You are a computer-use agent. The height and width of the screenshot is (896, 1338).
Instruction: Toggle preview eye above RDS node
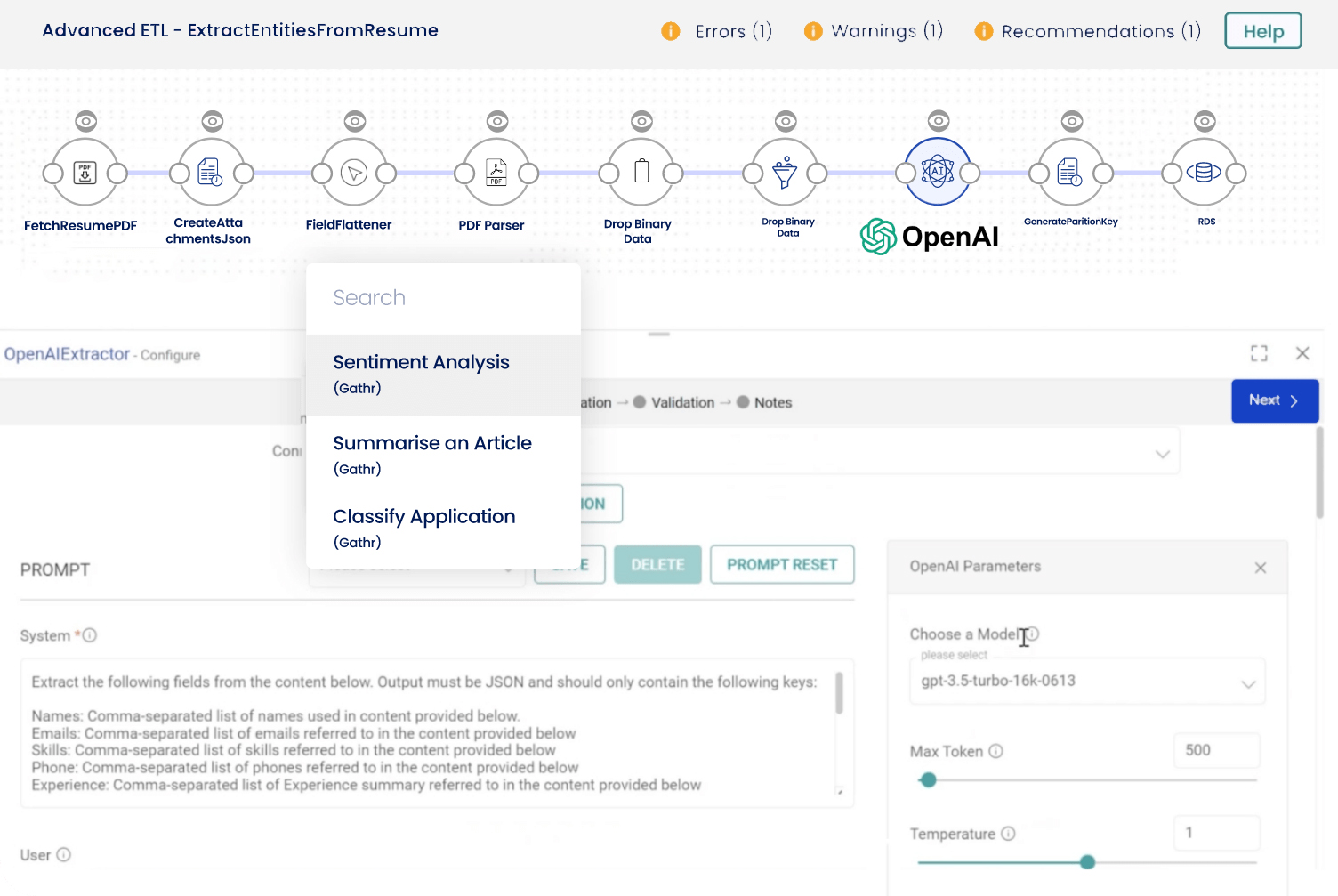[1205, 121]
